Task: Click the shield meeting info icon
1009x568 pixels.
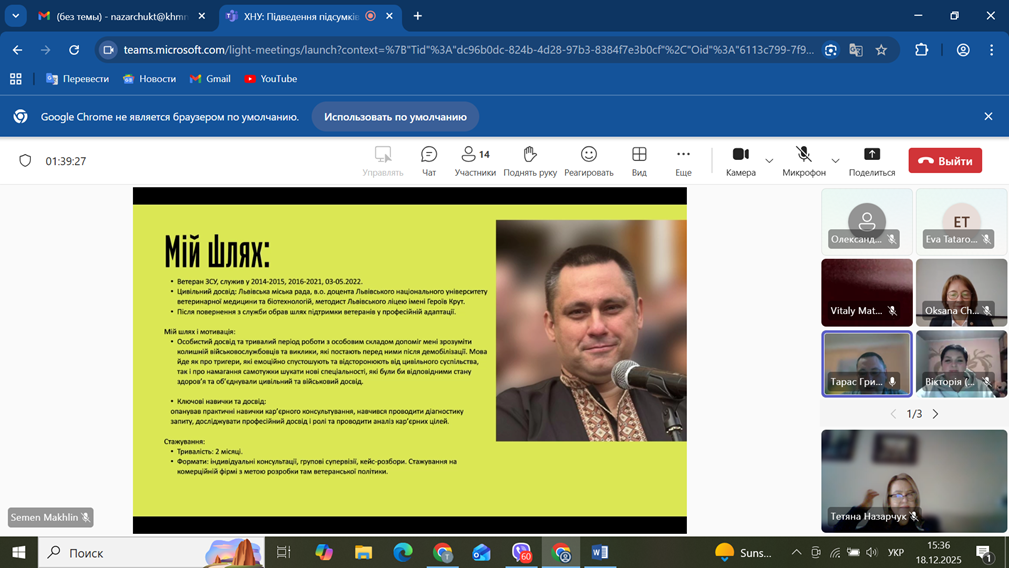Action: [26, 161]
